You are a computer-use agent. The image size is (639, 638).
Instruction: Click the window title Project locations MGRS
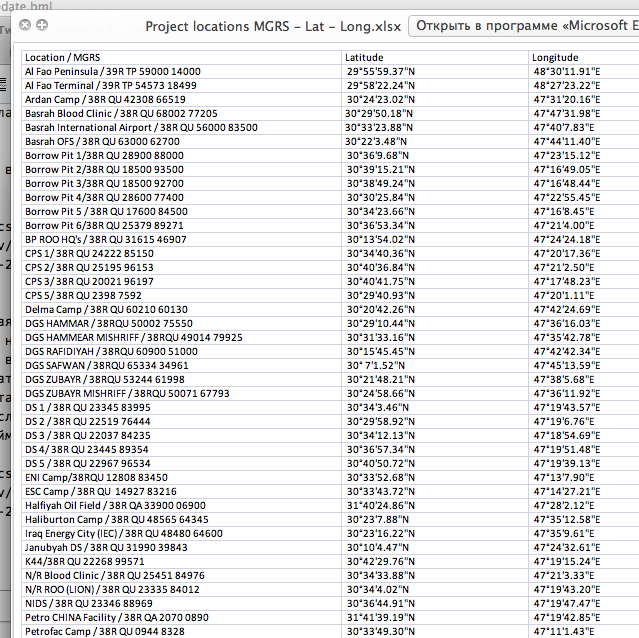(273, 26)
